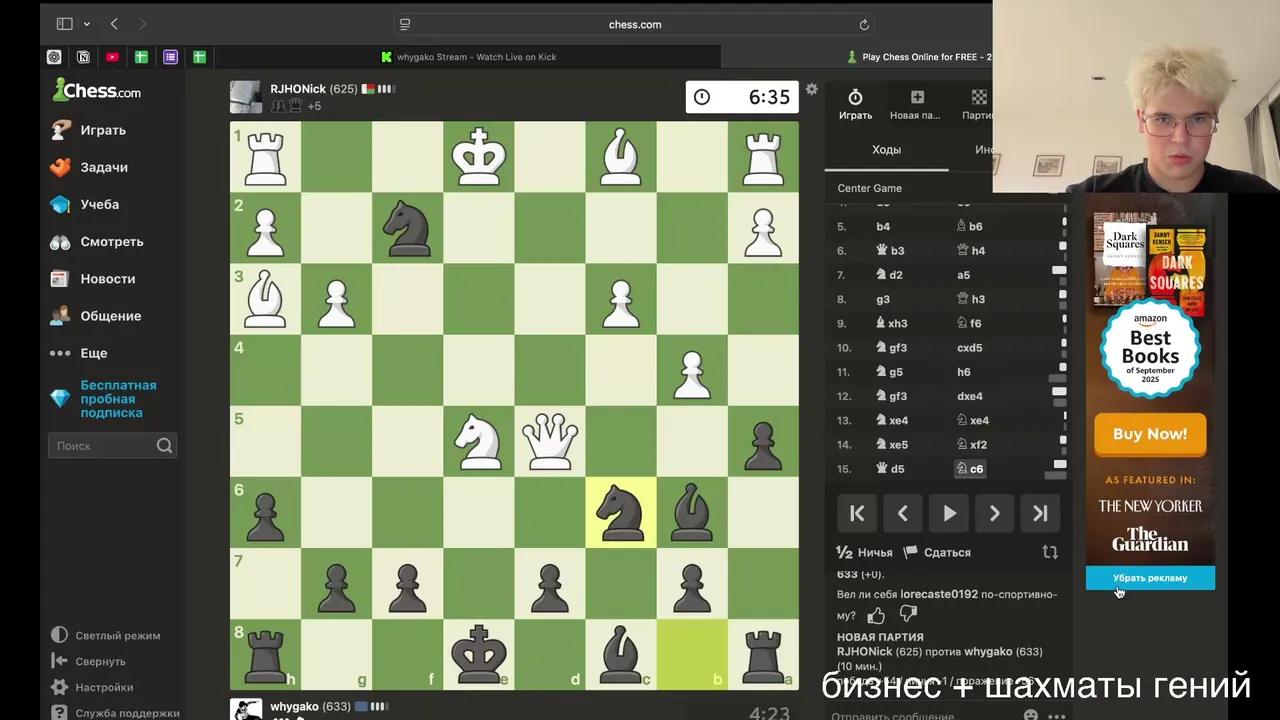Open chat options three-dot menu

click(1056, 716)
